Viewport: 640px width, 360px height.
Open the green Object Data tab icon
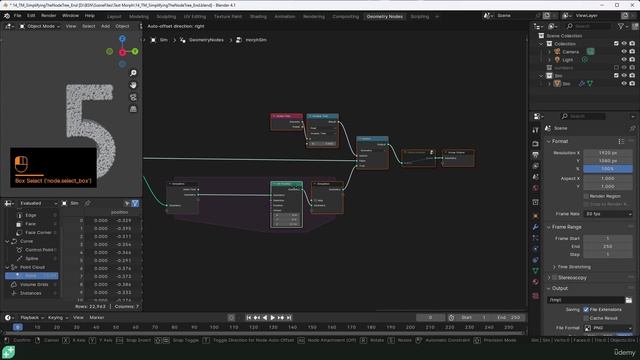coord(536,271)
